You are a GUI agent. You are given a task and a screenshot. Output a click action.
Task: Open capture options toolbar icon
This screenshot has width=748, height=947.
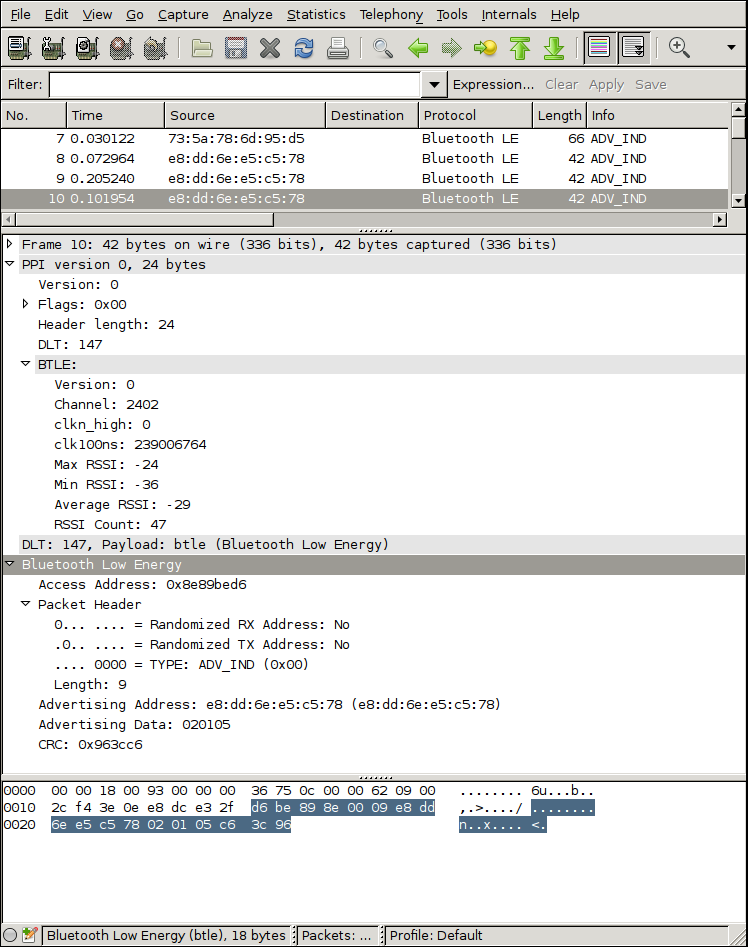coord(53,48)
